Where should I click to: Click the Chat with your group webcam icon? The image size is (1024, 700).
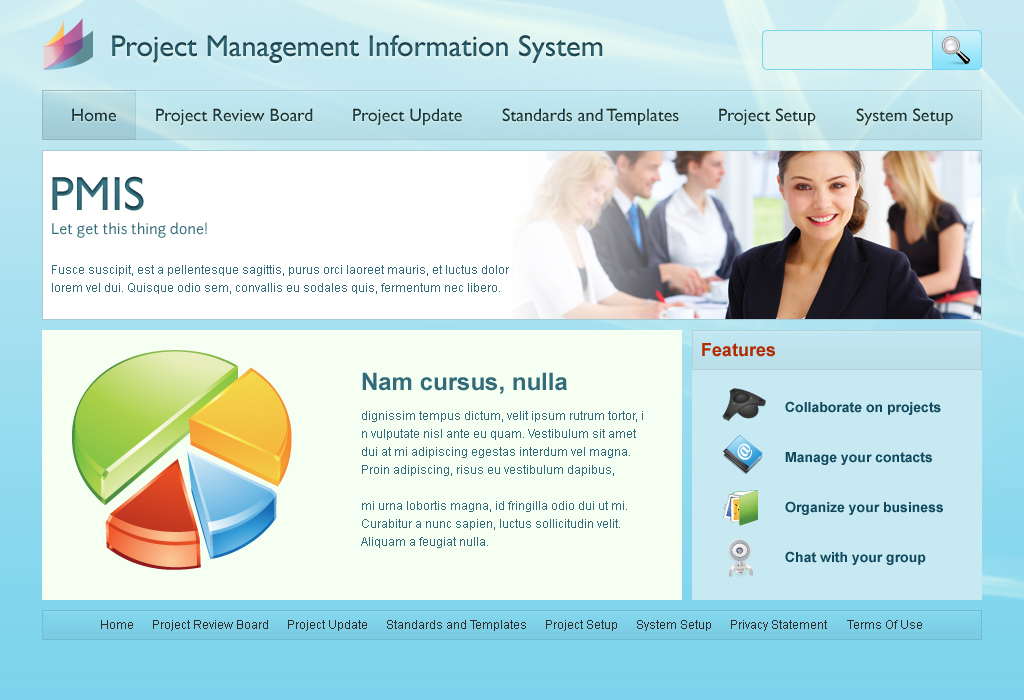741,558
